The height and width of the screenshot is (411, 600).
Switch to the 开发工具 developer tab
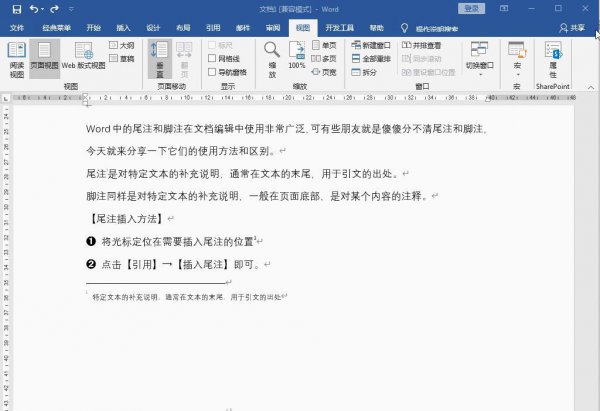[x=339, y=28]
